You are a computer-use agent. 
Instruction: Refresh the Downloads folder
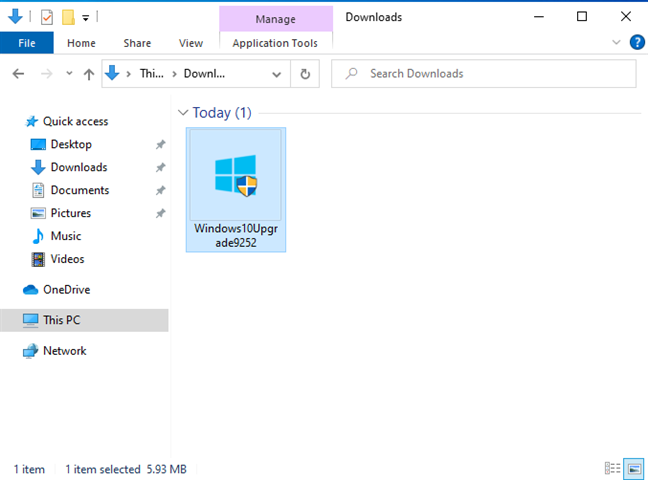(305, 74)
